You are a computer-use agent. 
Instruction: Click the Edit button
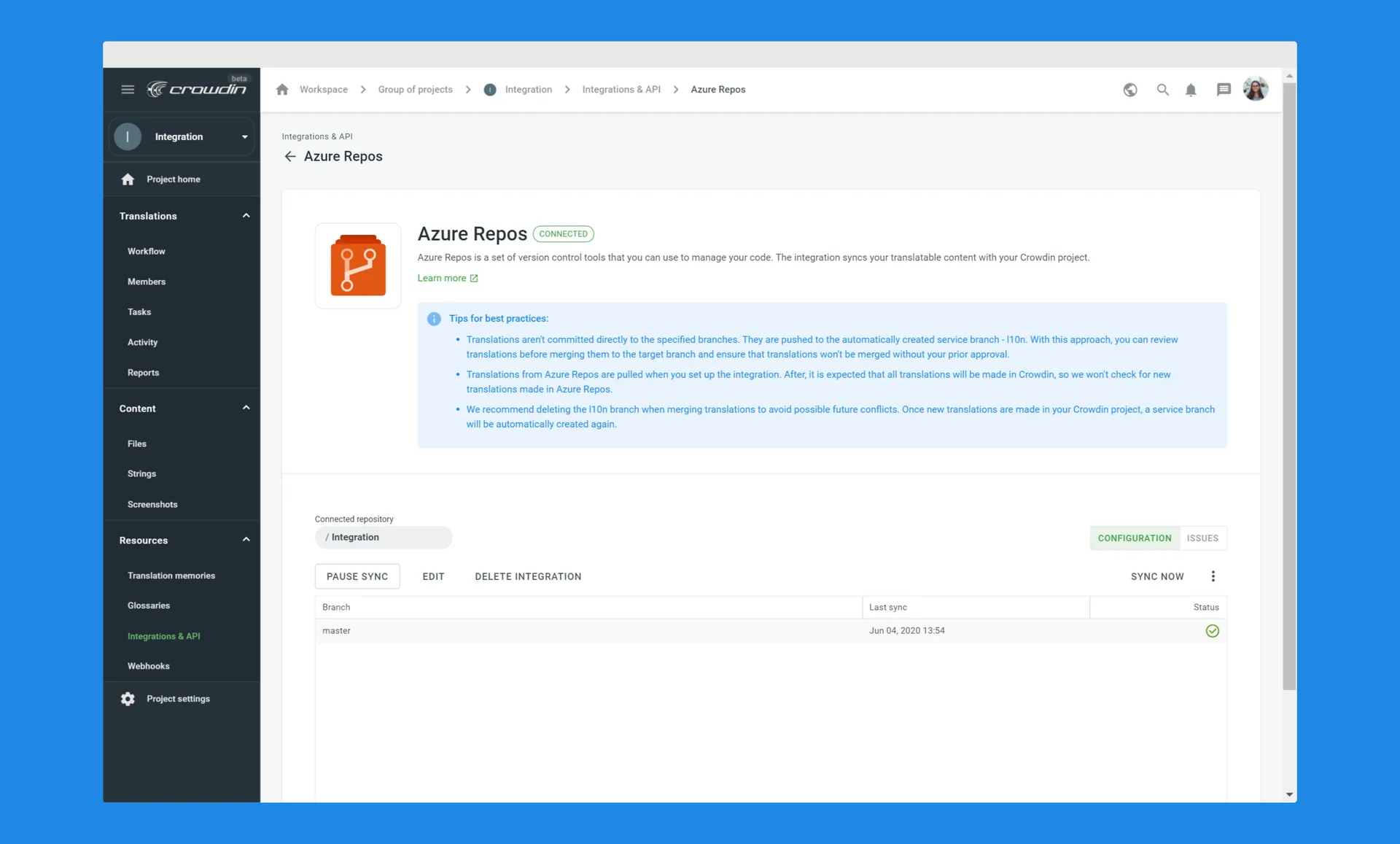coord(433,576)
